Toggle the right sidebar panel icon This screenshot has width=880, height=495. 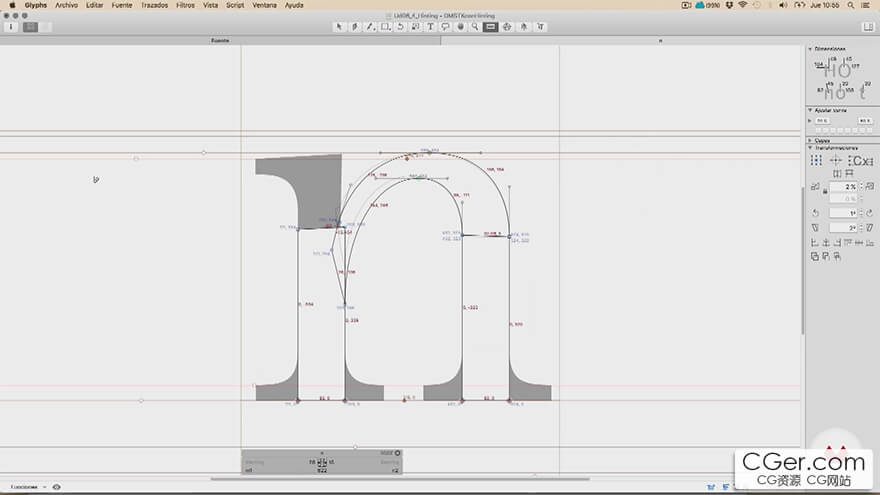tap(868, 26)
